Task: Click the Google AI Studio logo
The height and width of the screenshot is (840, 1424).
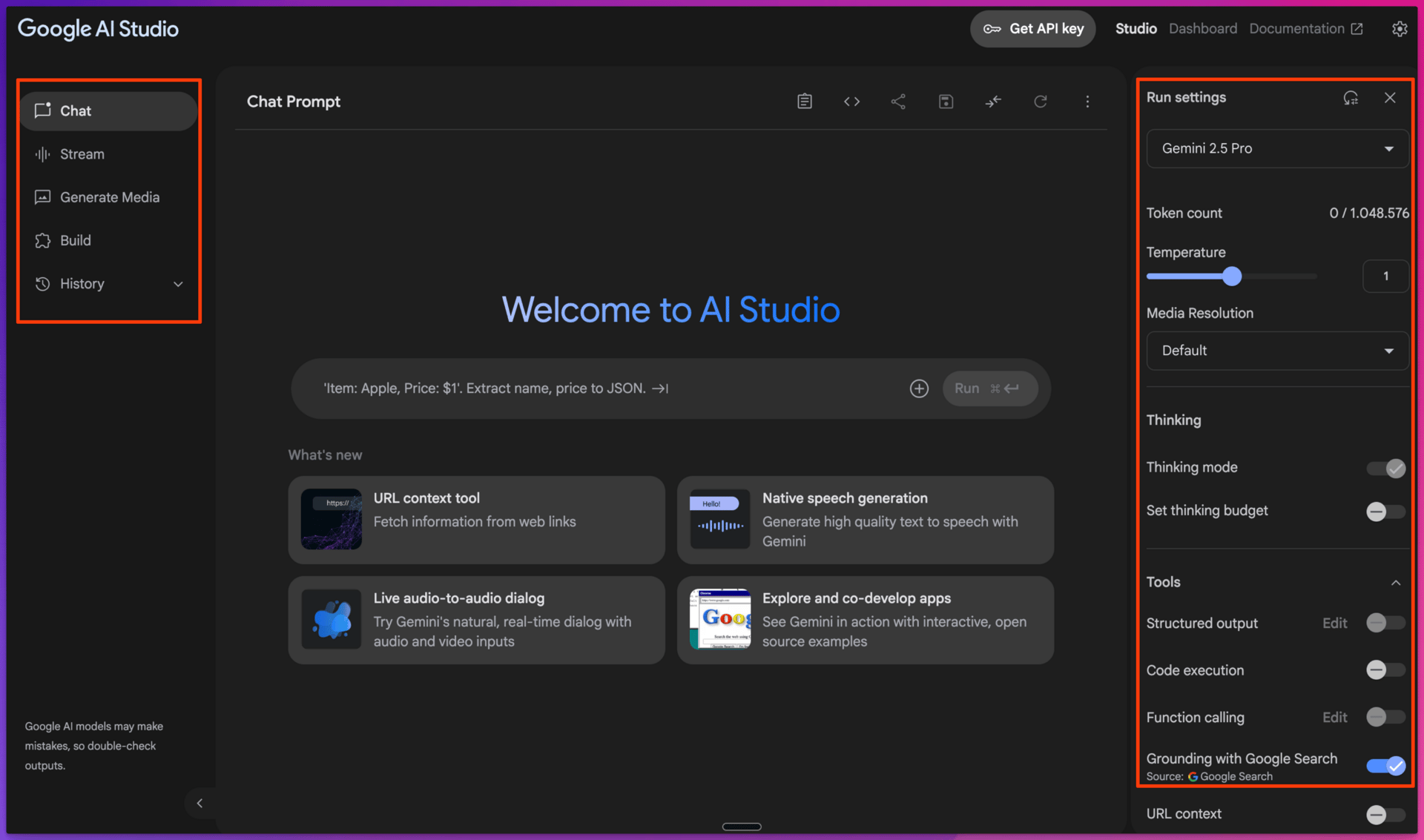Action: [98, 29]
